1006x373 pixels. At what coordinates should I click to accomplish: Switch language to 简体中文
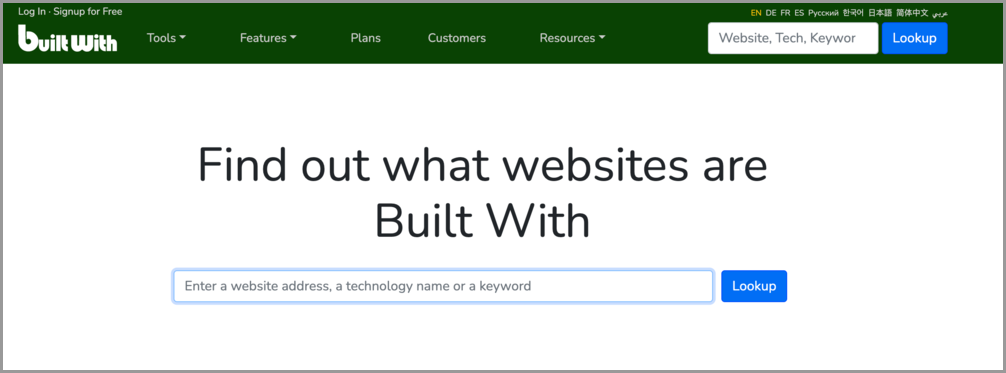[912, 13]
